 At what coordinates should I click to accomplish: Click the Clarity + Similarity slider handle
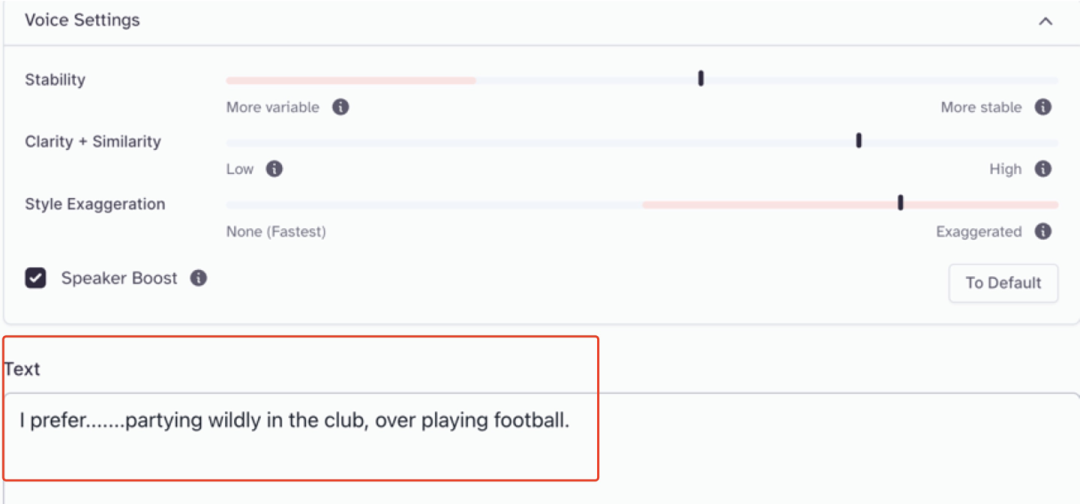point(858,140)
